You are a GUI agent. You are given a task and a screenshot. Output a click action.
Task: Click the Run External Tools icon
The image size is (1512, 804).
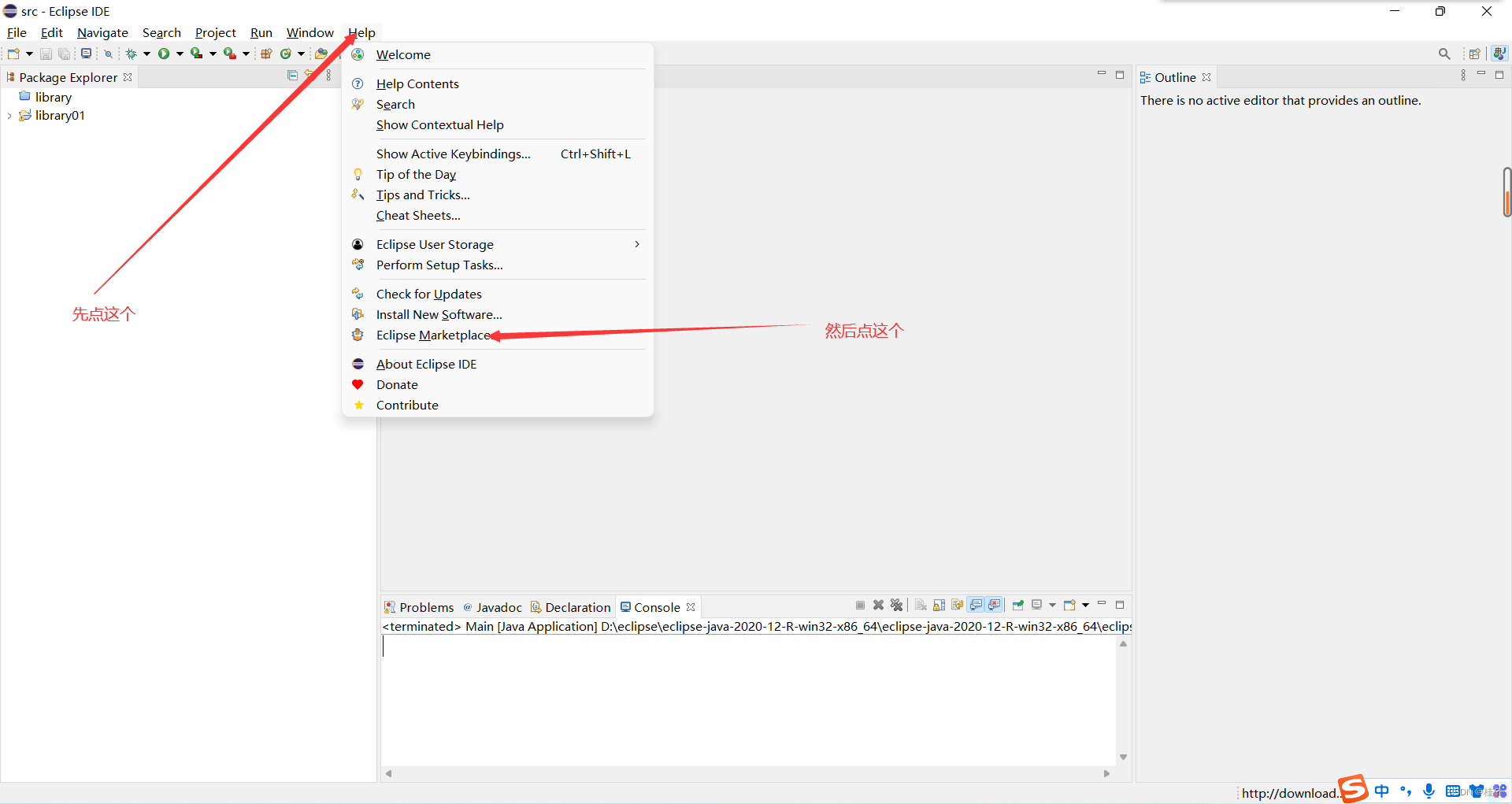230,54
